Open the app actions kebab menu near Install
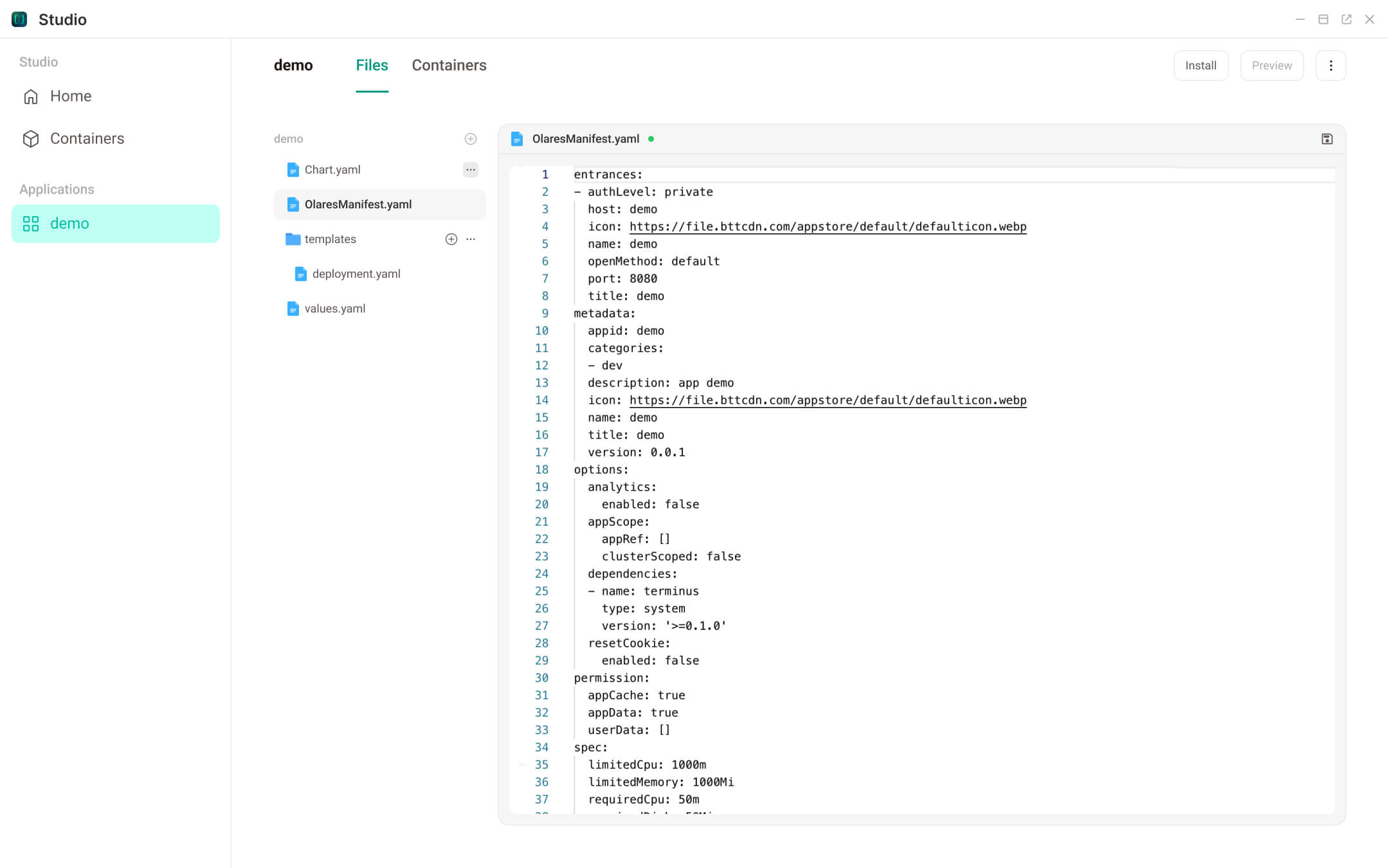This screenshot has height=868, width=1389. pos(1330,65)
